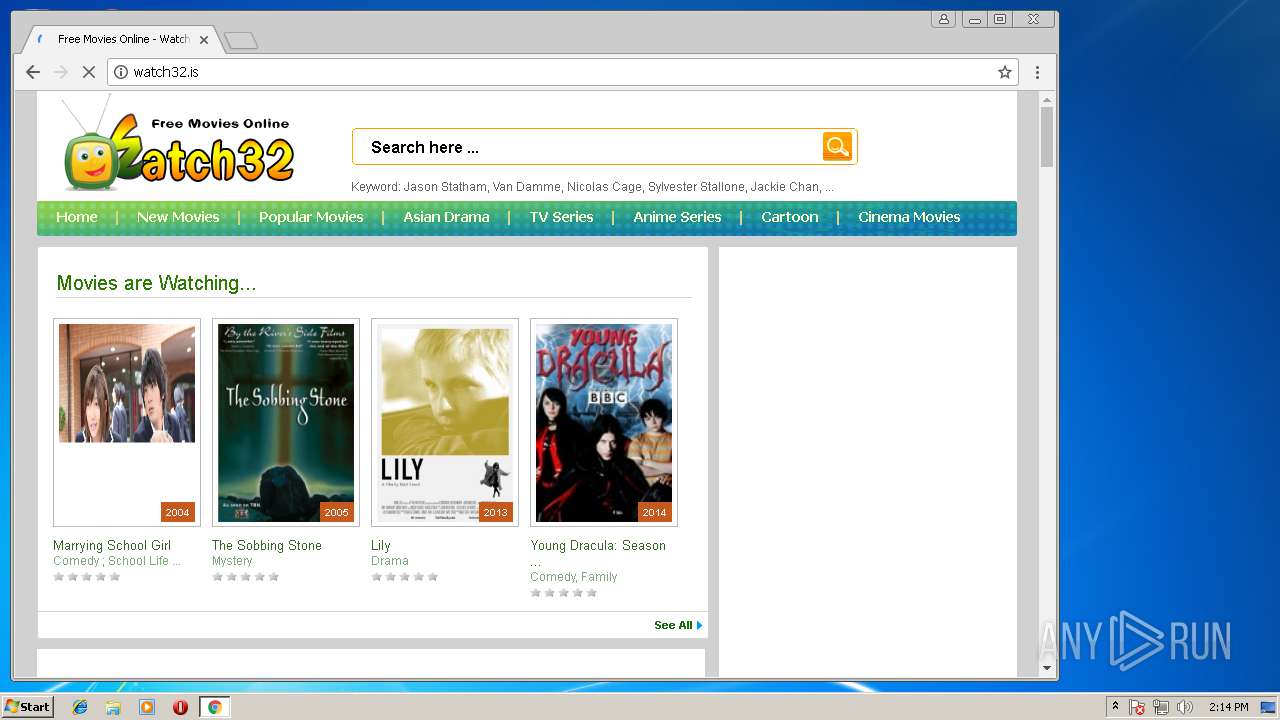The image size is (1280, 720).
Task: Bookmark this page with the star icon
Action: (x=1005, y=72)
